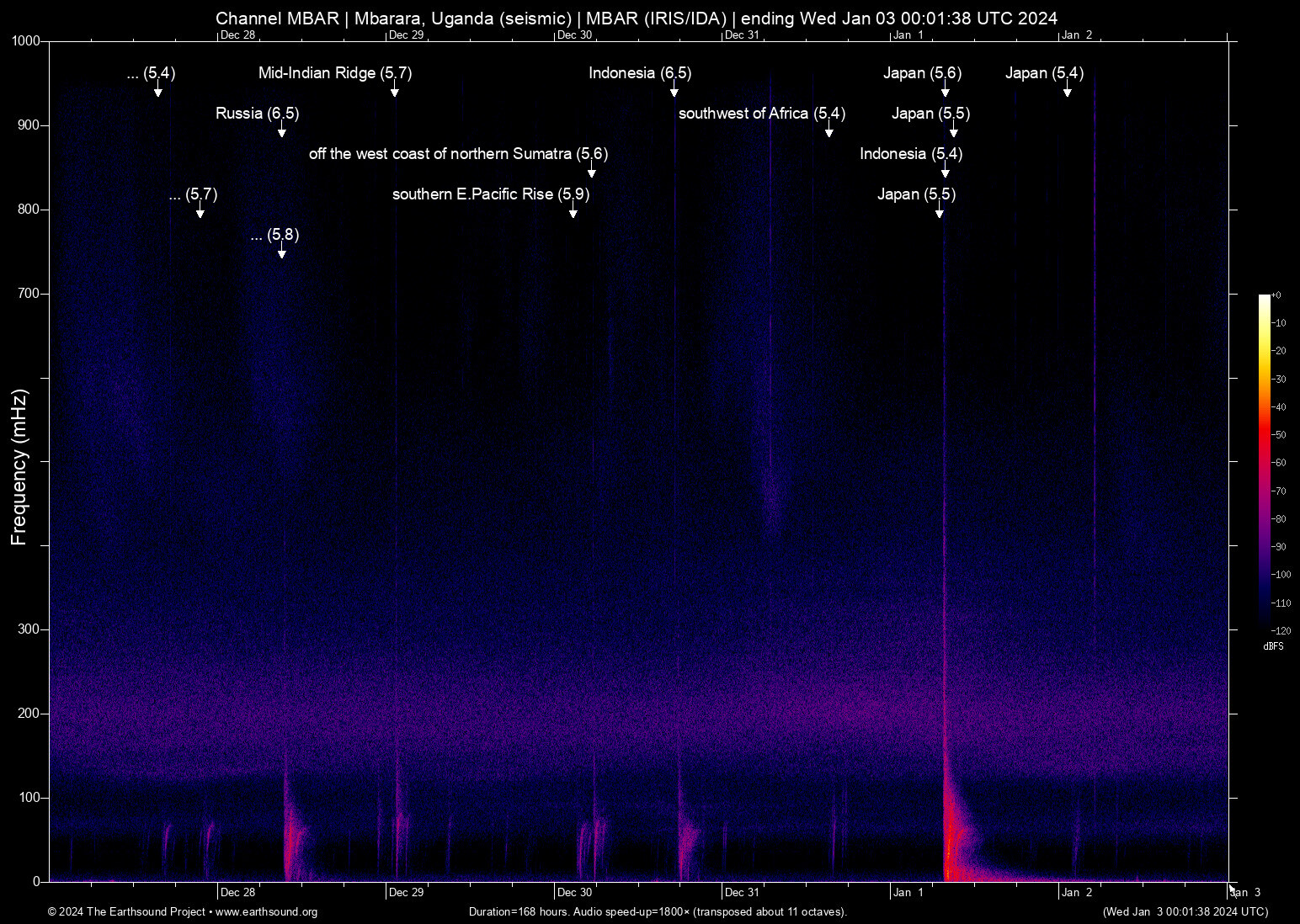
Task: Open the www.earthsound.org link in the footer
Action: (266, 912)
